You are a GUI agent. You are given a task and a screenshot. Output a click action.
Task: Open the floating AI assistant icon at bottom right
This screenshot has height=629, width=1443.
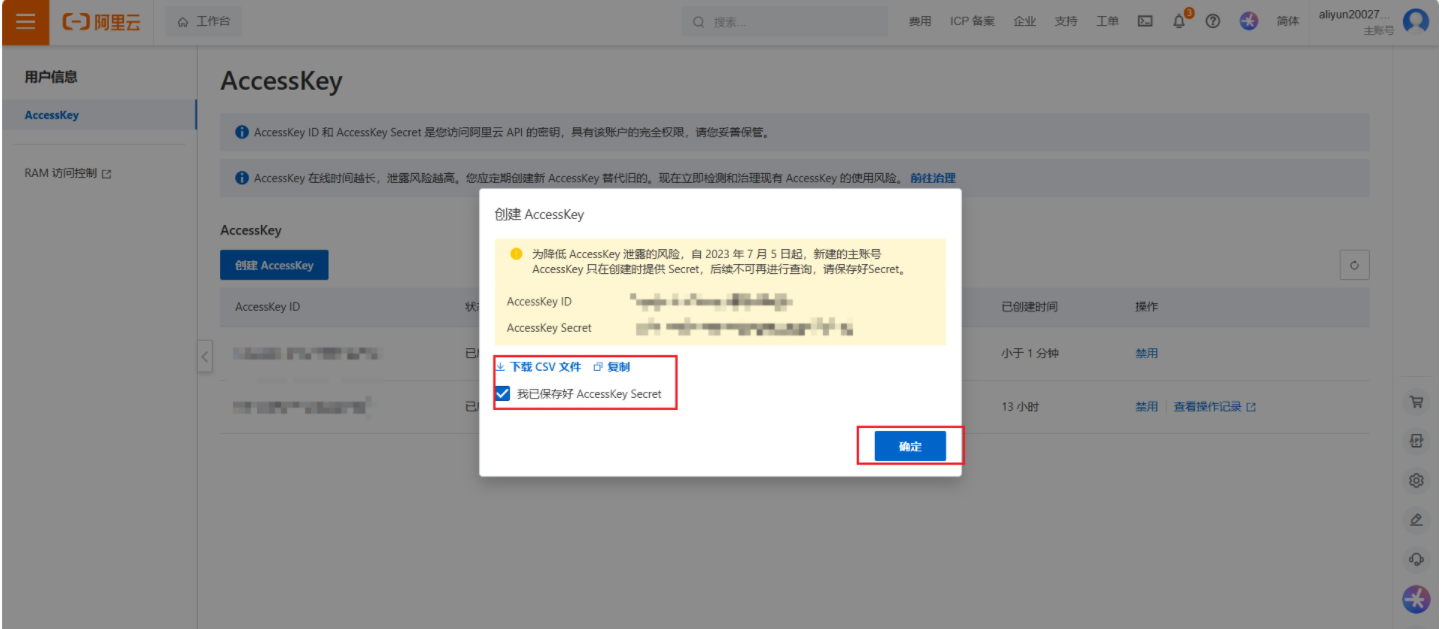point(1416,598)
